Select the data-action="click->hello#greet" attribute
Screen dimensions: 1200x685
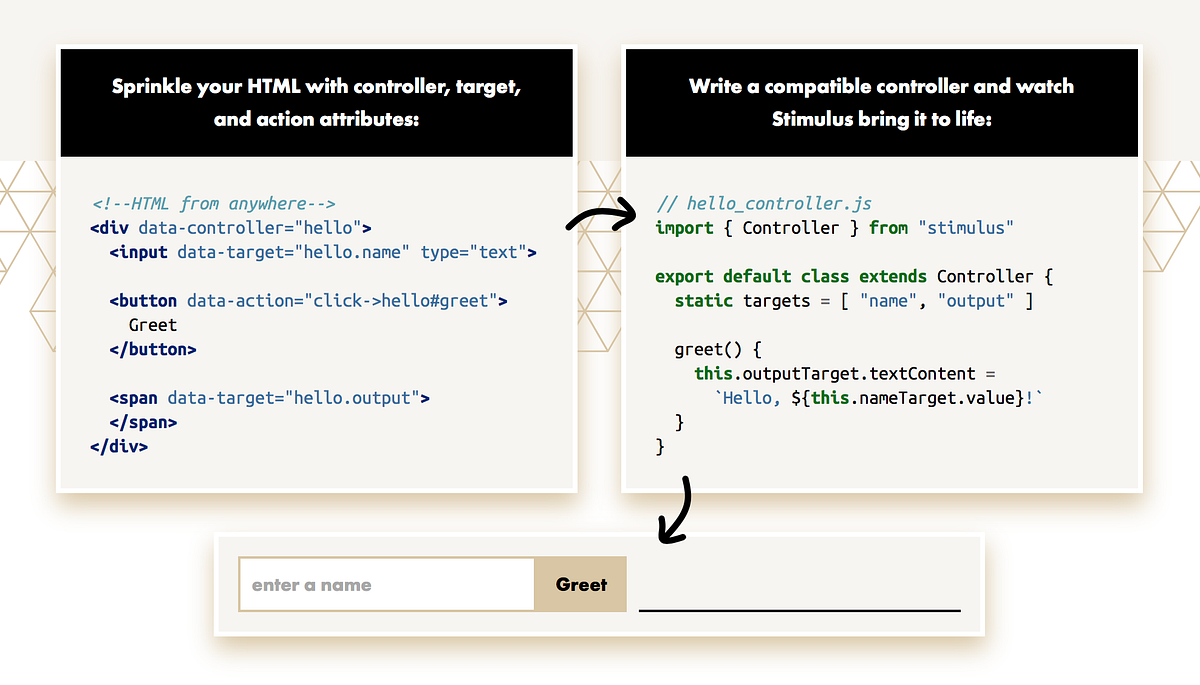[340, 300]
